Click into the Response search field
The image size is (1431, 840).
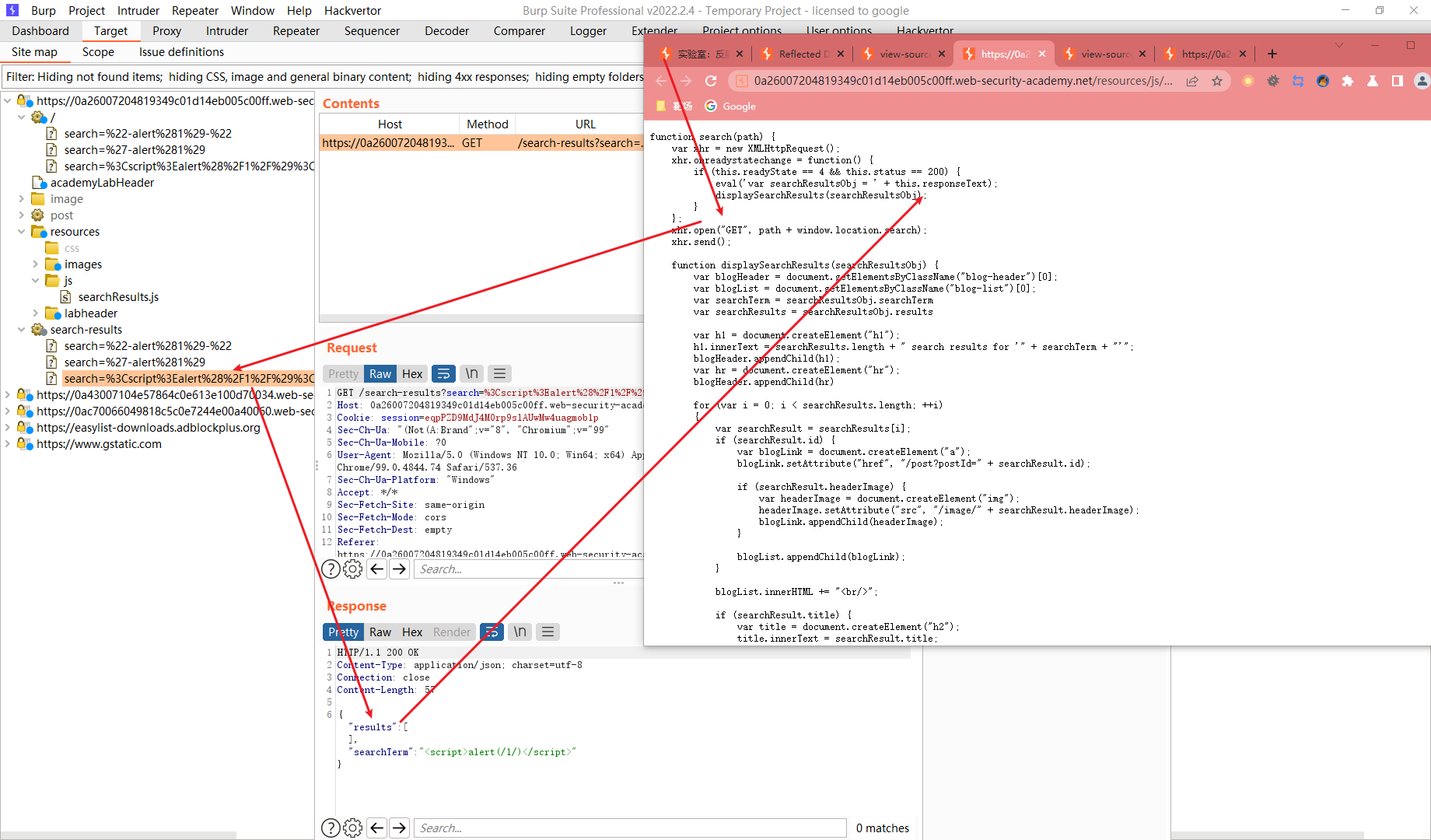(630, 828)
